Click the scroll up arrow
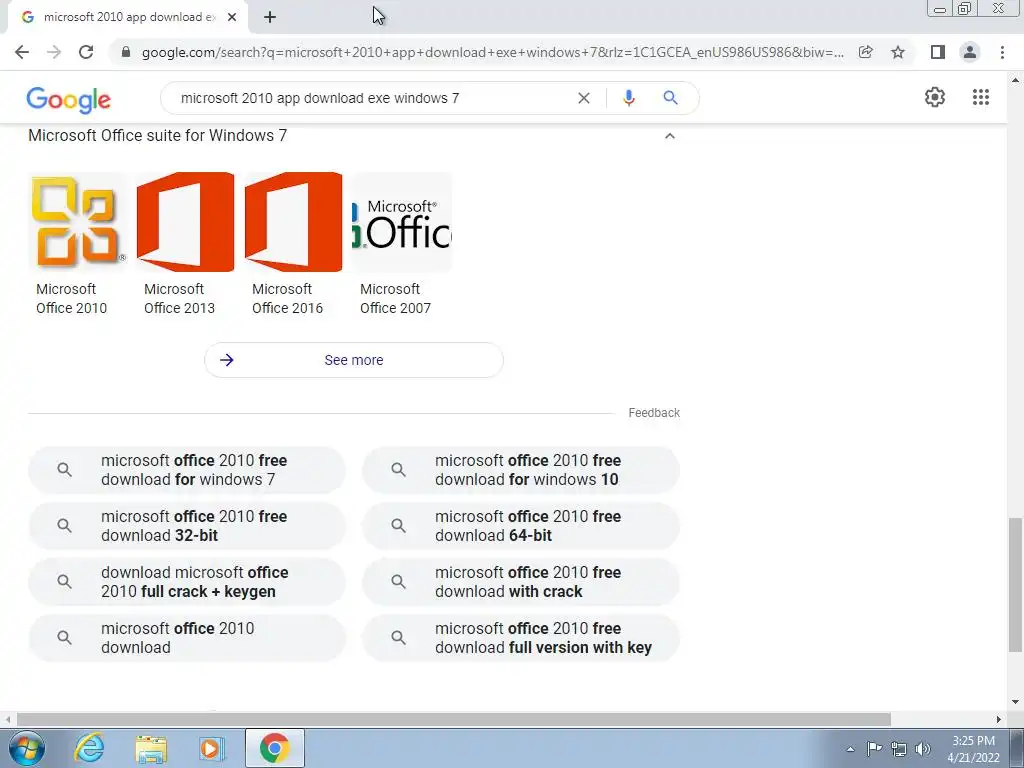The width and height of the screenshot is (1024, 768). (1015, 80)
